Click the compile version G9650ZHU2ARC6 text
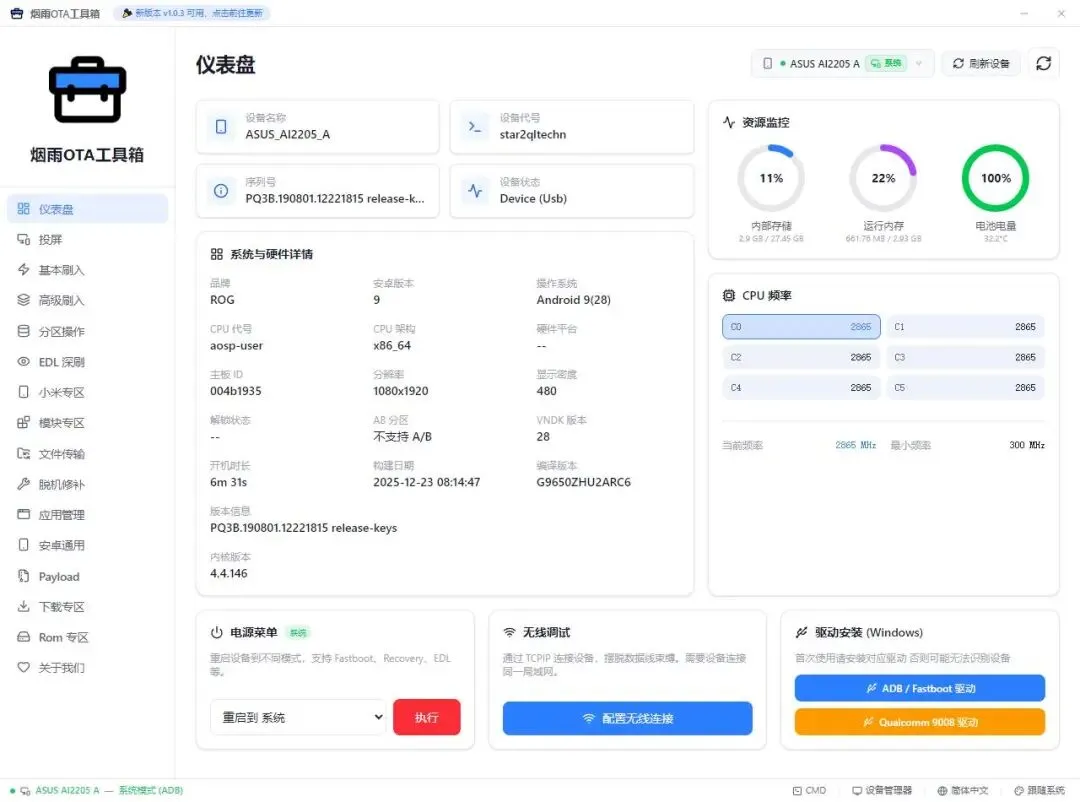This screenshot has height=802, width=1080. (583, 482)
